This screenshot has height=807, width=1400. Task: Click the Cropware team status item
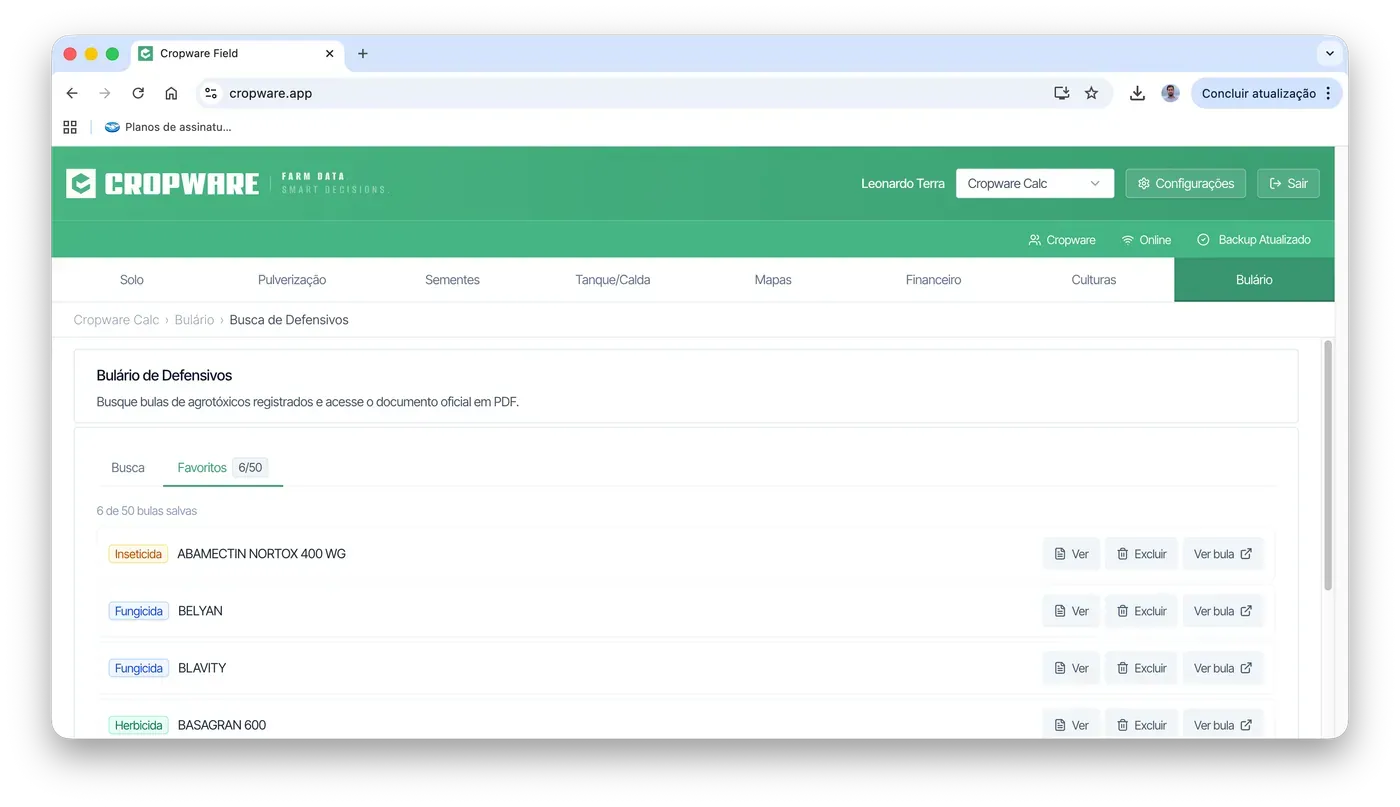click(x=1062, y=240)
